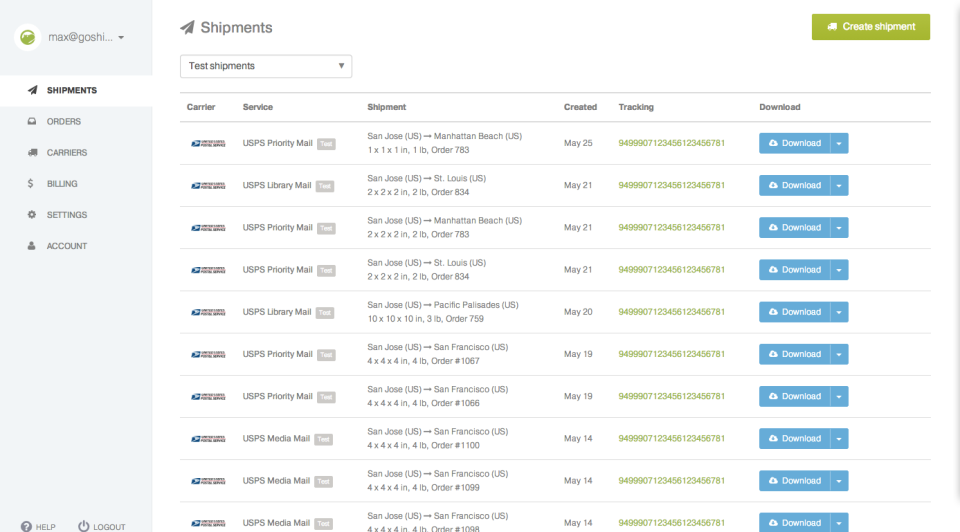
Task: Click the Billing dollar sign icon
Action: [x=32, y=184]
